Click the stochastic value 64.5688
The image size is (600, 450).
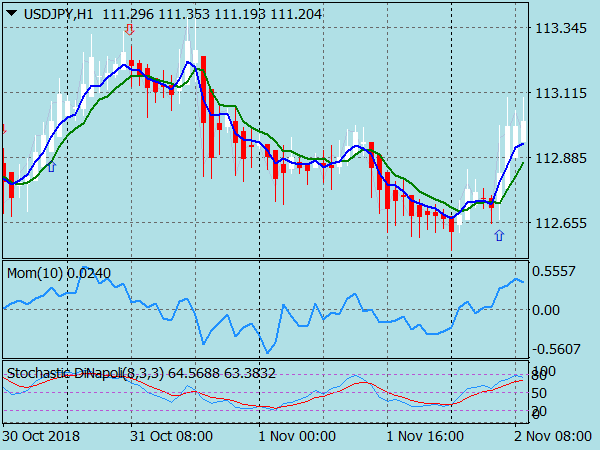tap(194, 373)
